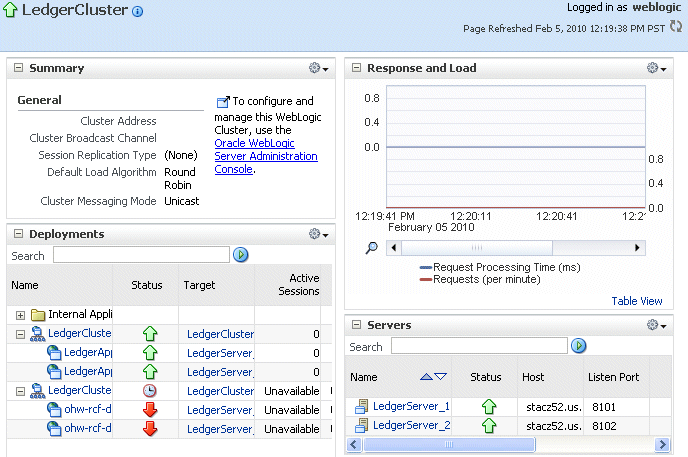This screenshot has width=688, height=457.
Task: Click the LedgerCluster info icon in header
Action: point(137,11)
